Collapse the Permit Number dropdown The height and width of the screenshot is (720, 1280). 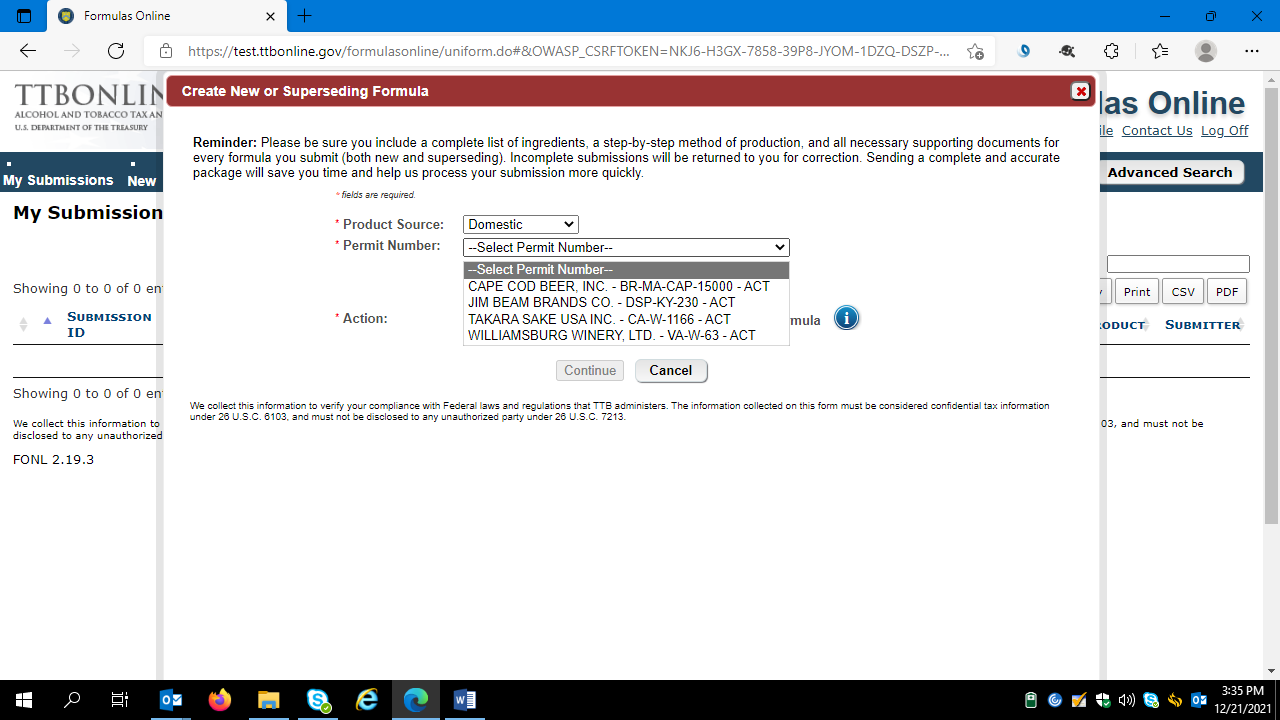pyautogui.click(x=626, y=247)
